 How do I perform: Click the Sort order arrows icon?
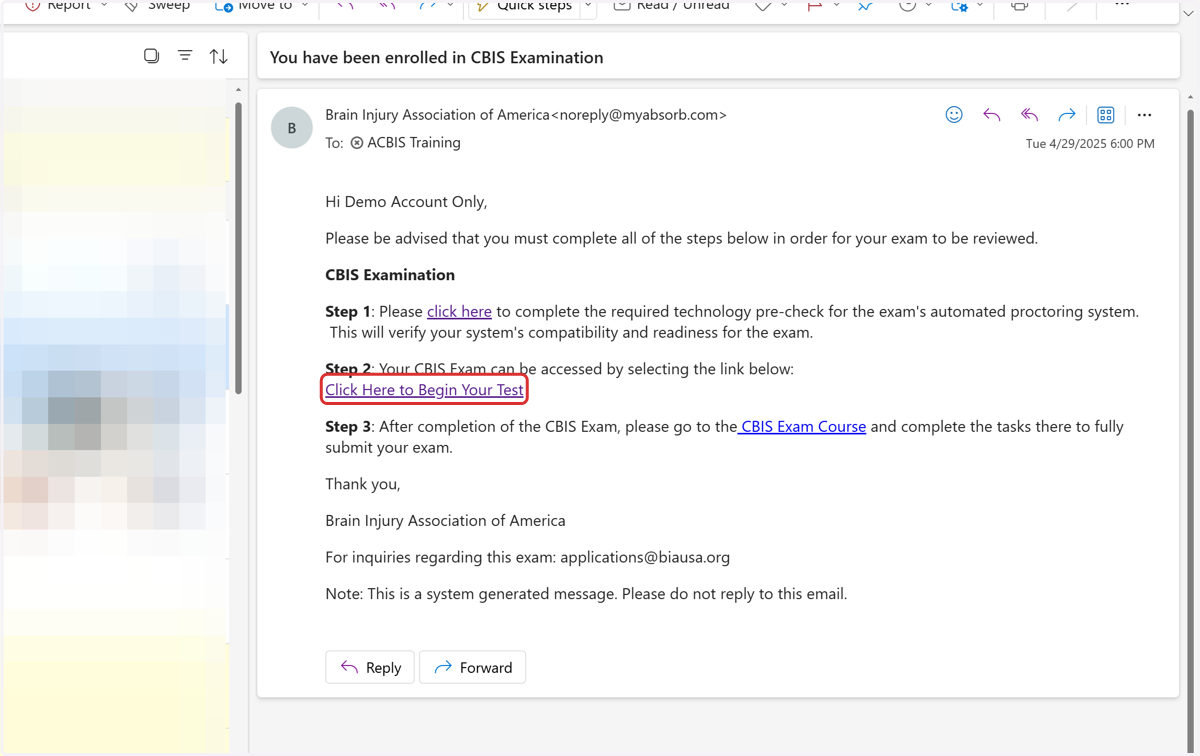click(219, 57)
